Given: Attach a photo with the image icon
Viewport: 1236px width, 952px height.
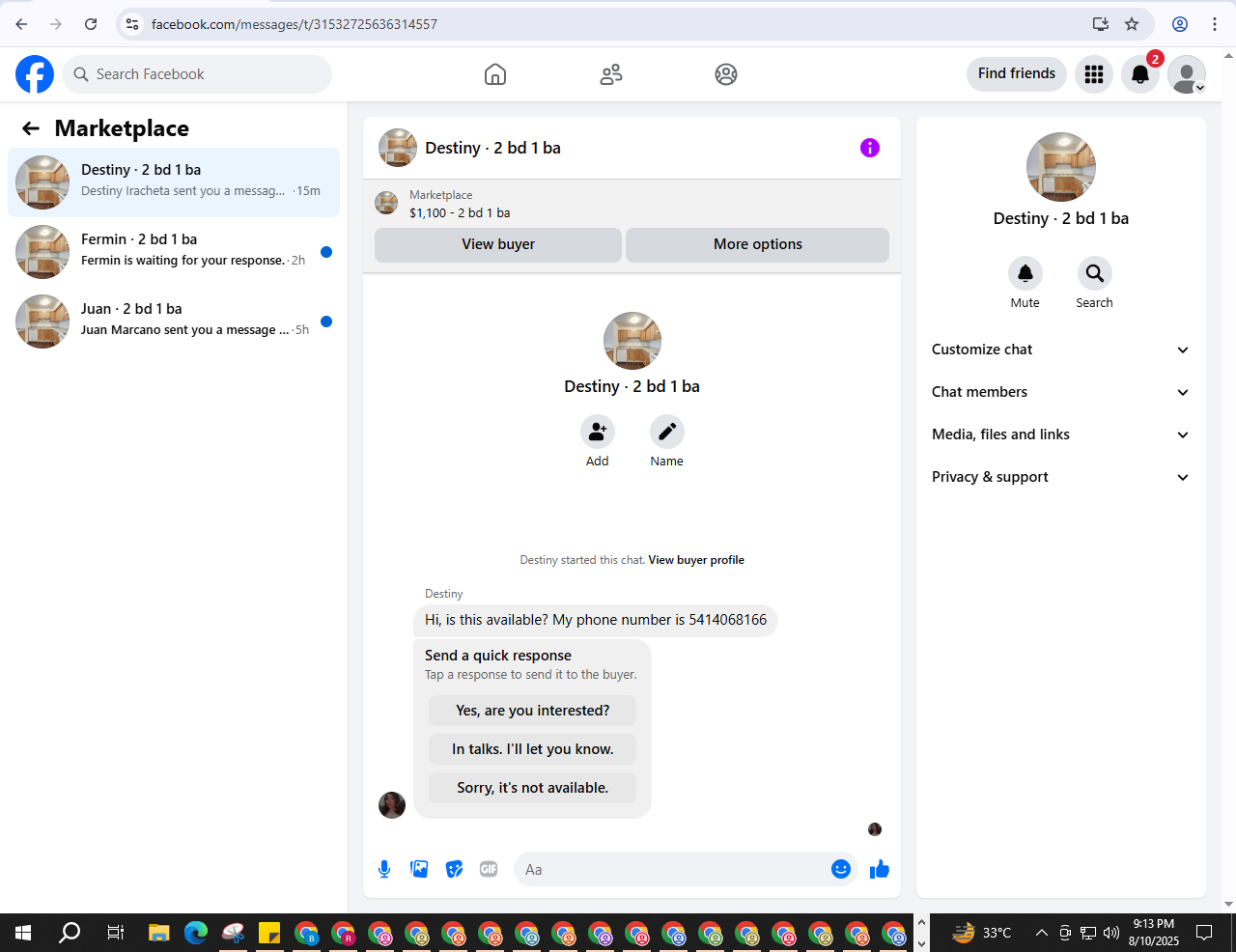Looking at the screenshot, I should point(419,869).
